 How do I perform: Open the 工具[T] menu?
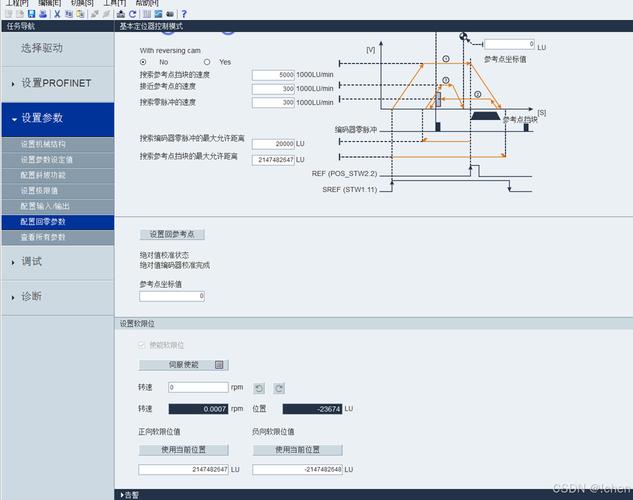(115, 3)
